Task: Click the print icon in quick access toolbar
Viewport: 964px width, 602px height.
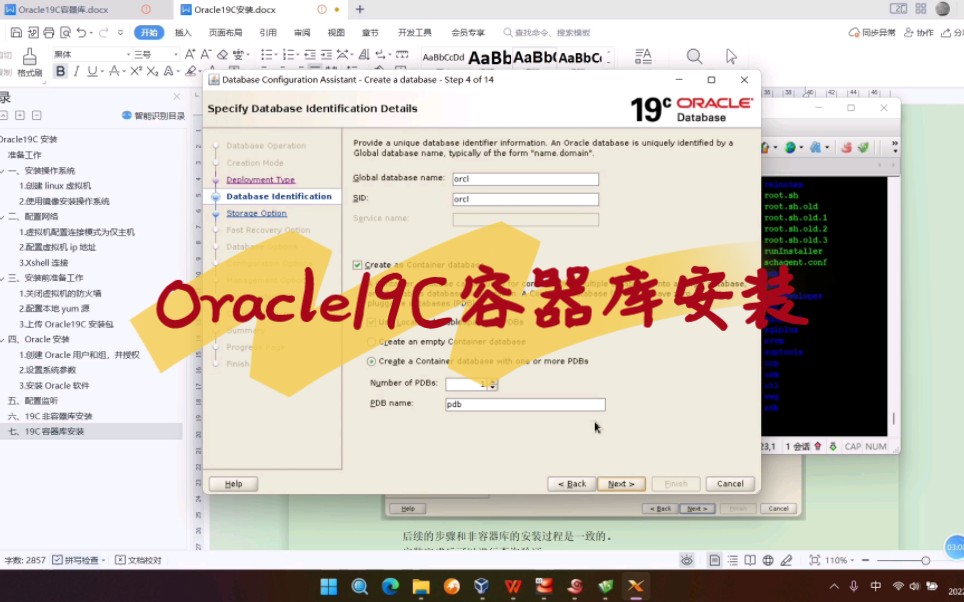Action: click(49, 34)
